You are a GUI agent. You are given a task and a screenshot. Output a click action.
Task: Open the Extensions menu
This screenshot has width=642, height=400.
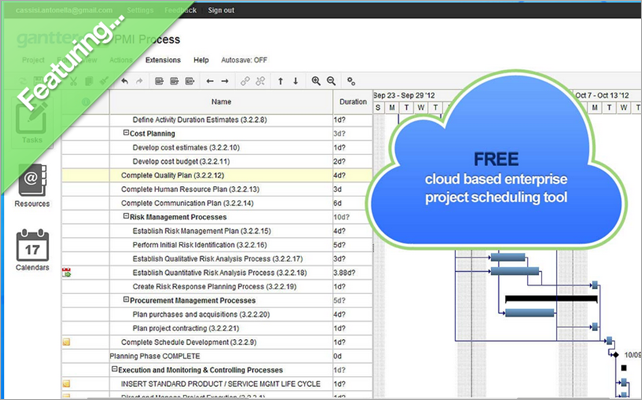click(x=163, y=60)
